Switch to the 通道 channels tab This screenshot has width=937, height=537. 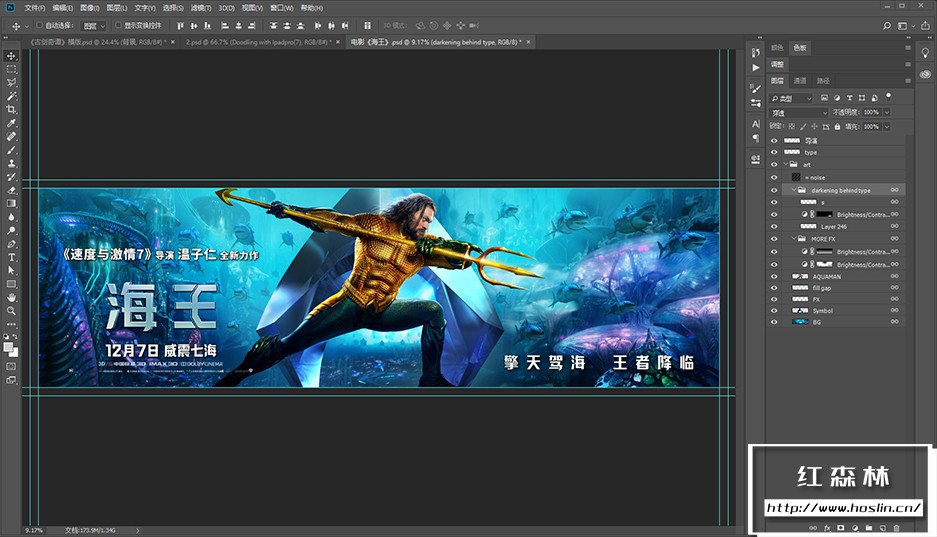[x=800, y=81]
